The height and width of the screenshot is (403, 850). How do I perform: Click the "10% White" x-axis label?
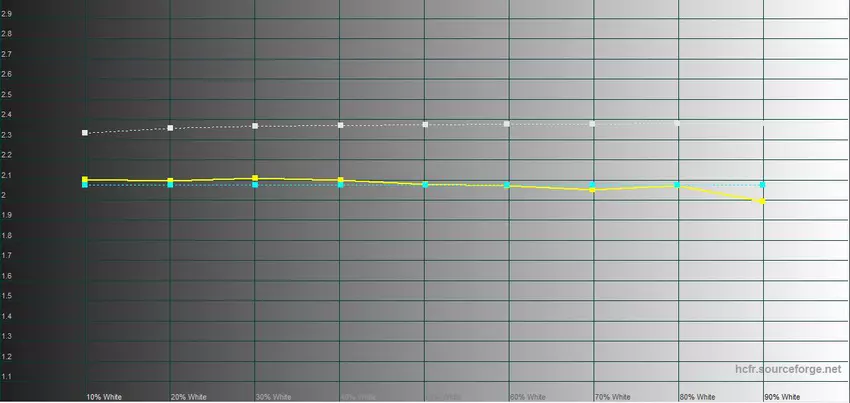104,397
